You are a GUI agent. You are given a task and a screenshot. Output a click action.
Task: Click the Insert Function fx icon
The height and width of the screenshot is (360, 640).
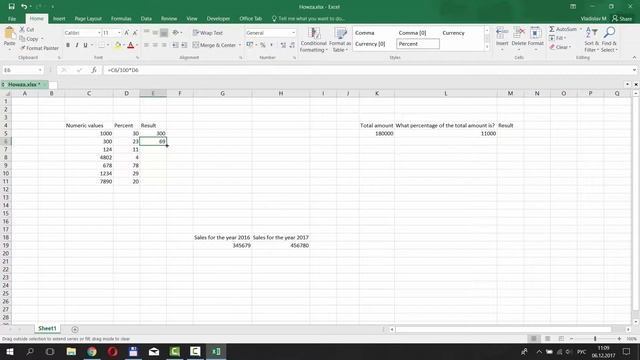[94, 70]
